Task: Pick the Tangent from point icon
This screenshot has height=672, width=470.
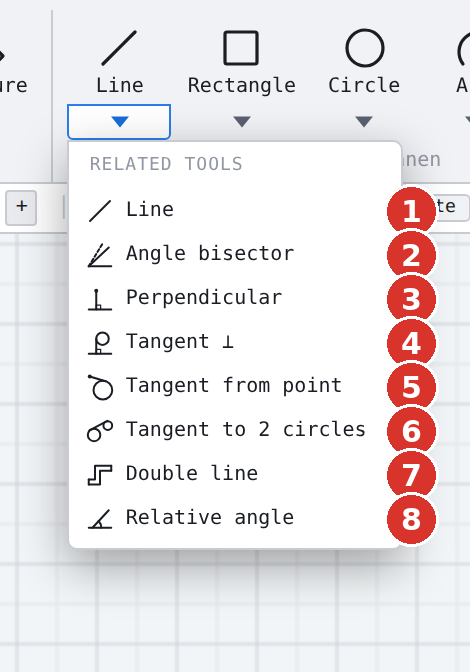Action: coord(100,387)
